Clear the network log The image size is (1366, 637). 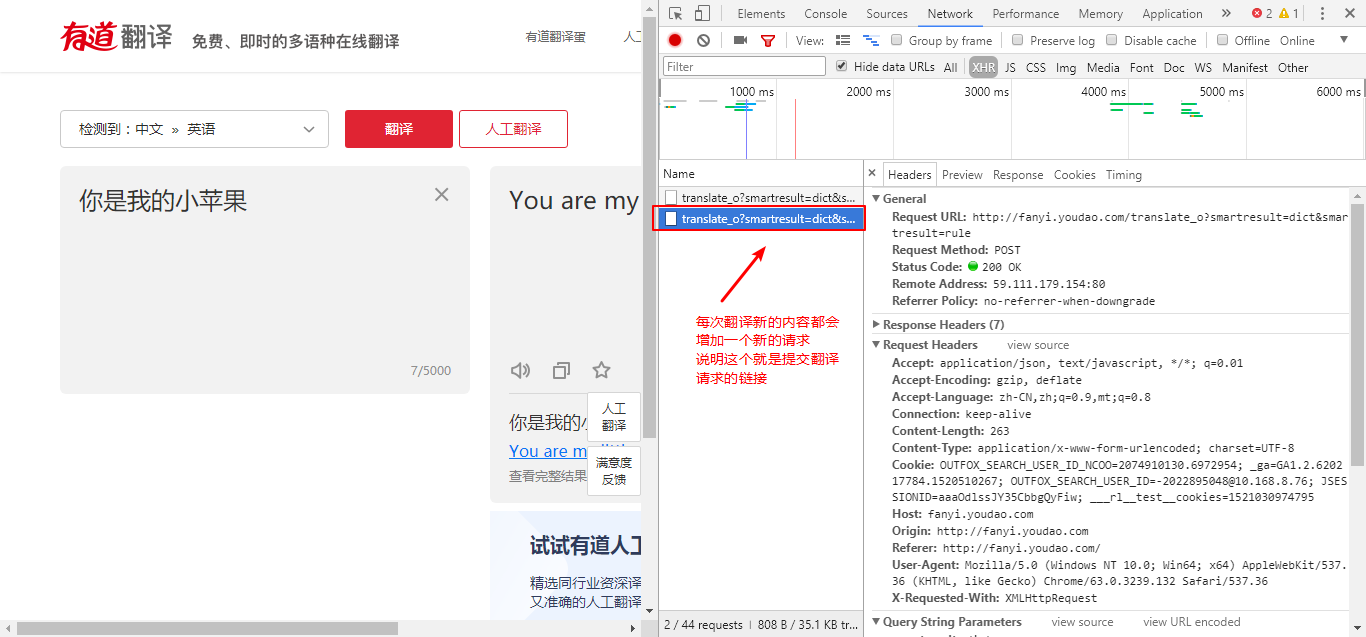[703, 40]
